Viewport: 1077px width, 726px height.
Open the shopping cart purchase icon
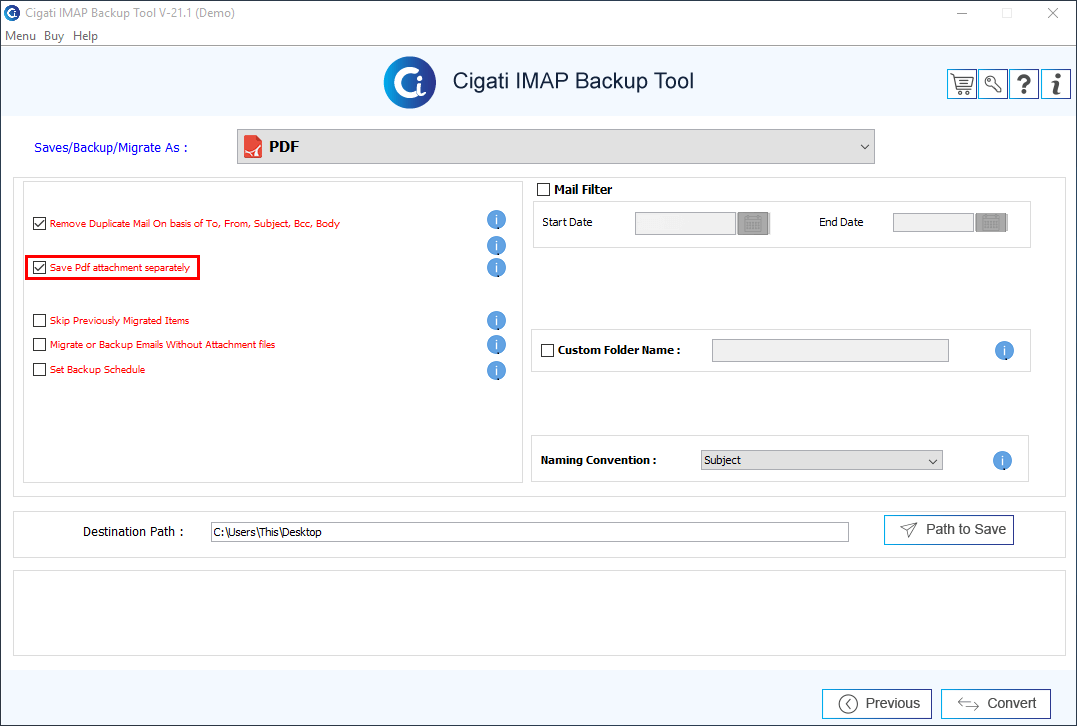point(962,84)
